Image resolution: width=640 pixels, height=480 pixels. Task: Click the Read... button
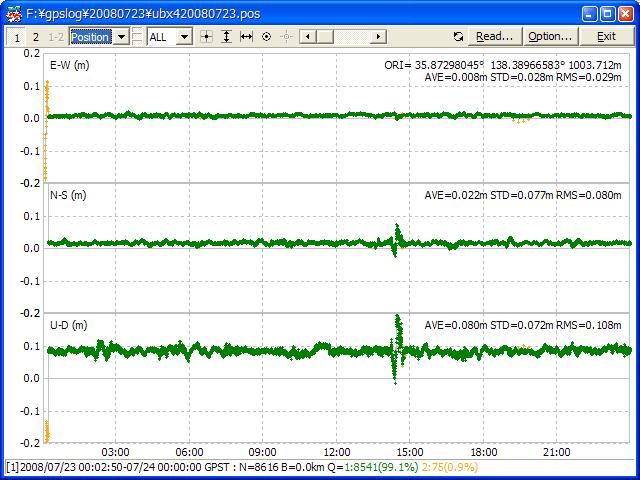(x=494, y=36)
